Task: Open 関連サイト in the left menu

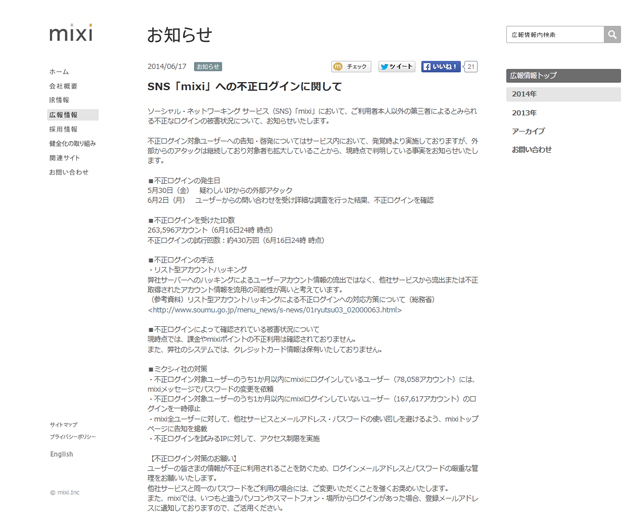Action: pyautogui.click(x=64, y=158)
